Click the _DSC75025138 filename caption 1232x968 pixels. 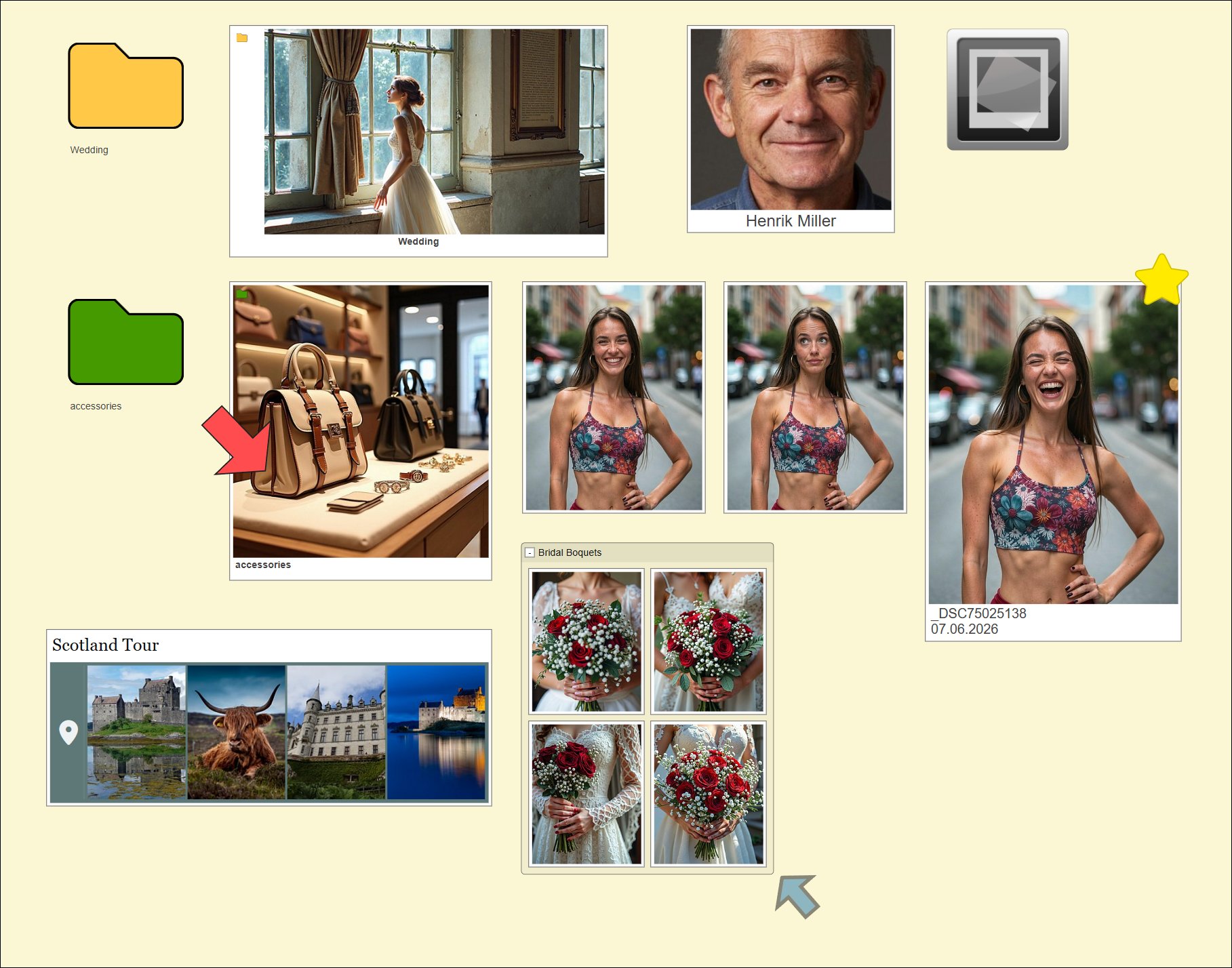point(978,613)
